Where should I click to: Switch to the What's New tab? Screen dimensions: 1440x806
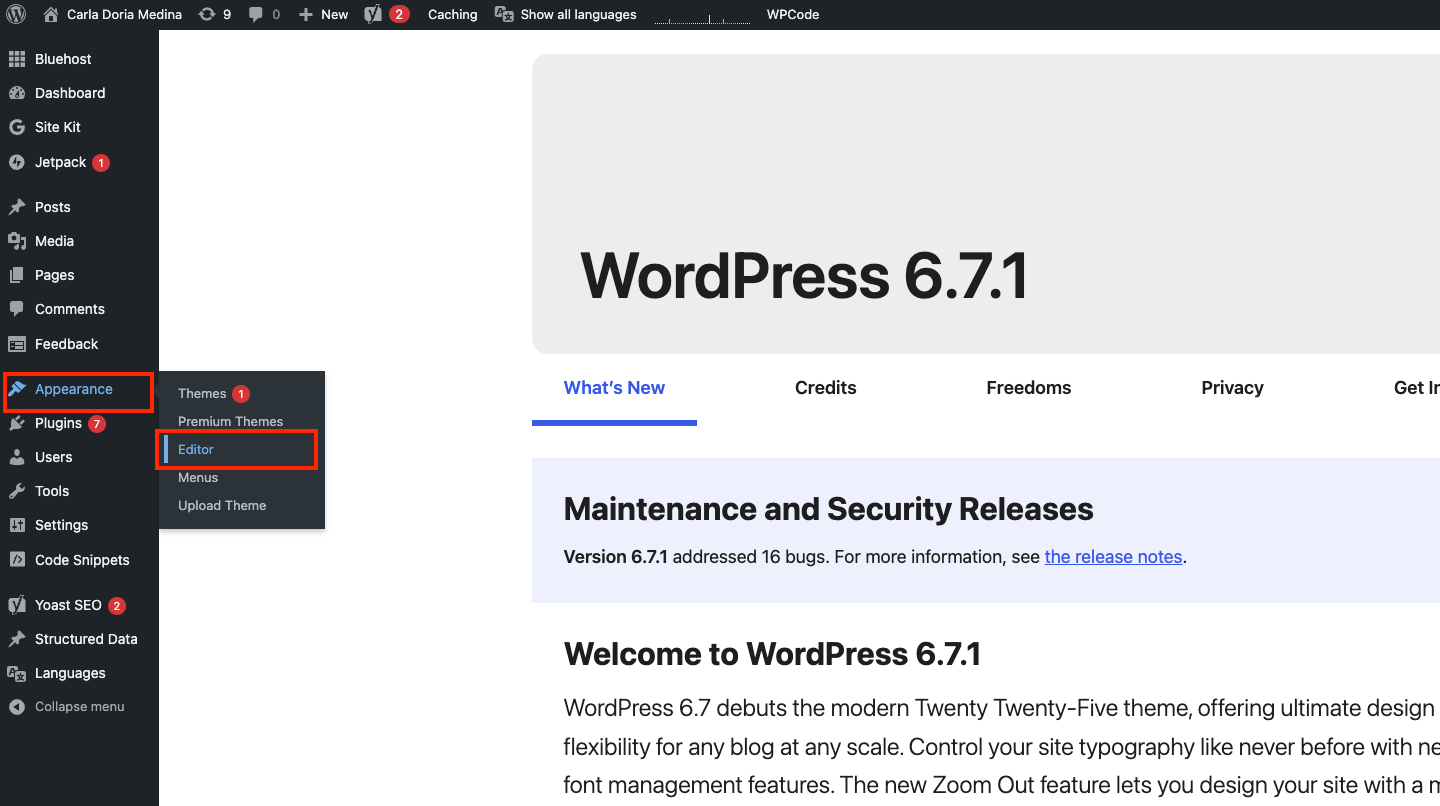pos(614,388)
